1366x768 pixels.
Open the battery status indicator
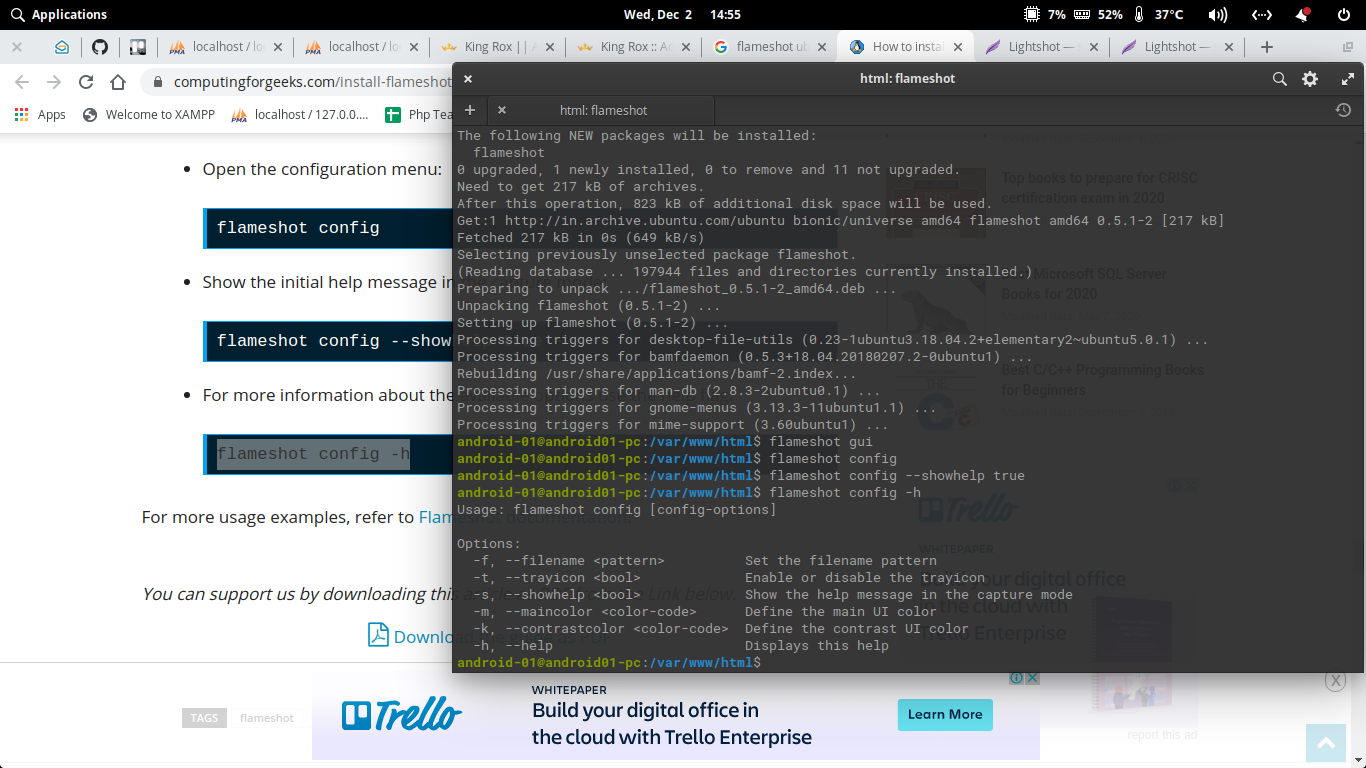1099,14
